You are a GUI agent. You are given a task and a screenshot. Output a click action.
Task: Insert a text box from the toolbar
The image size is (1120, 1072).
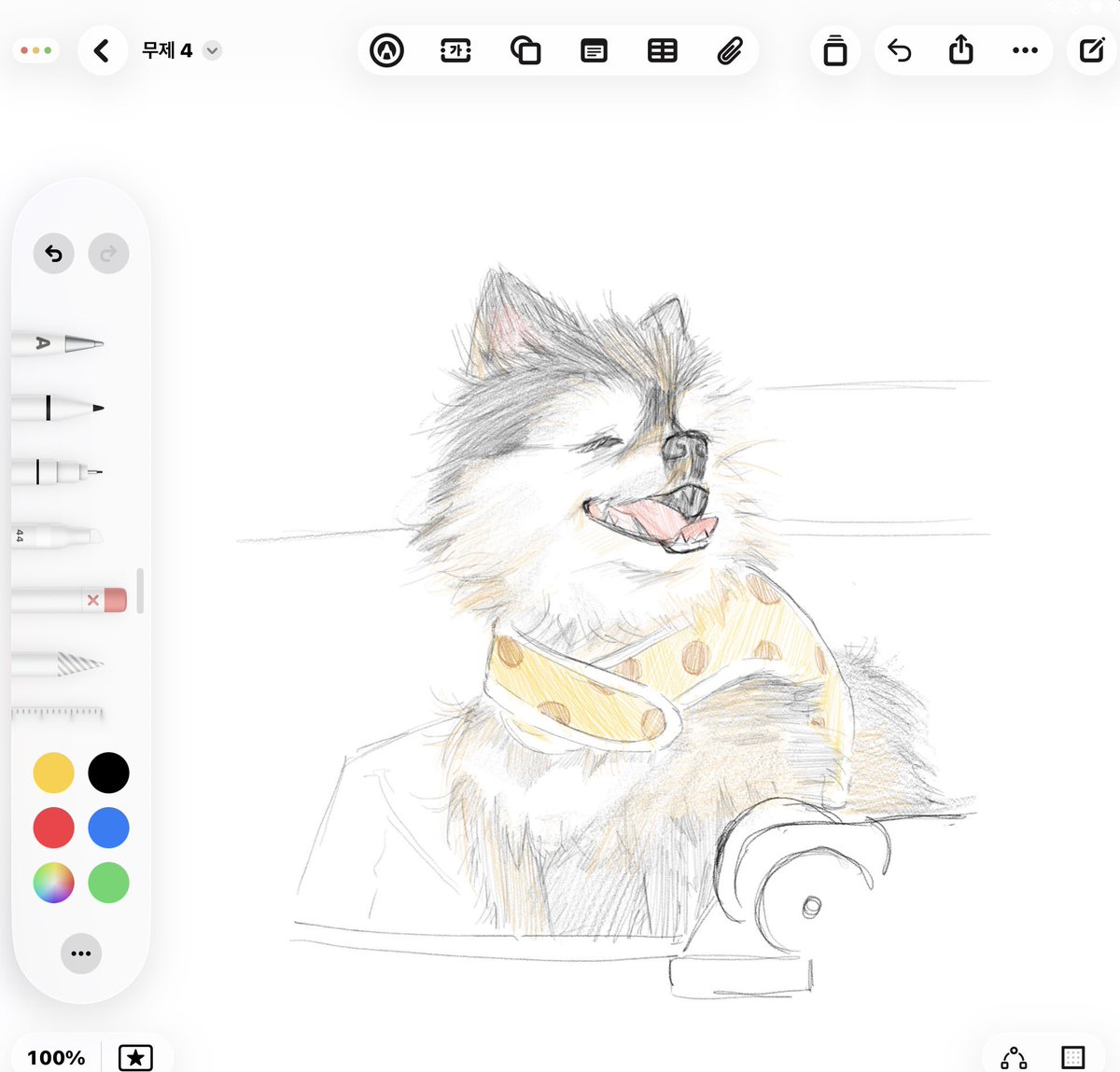(455, 50)
